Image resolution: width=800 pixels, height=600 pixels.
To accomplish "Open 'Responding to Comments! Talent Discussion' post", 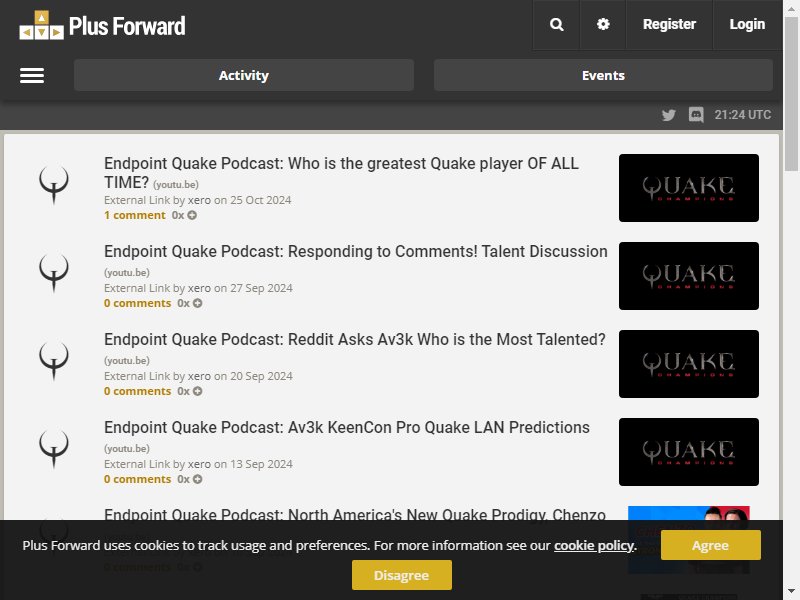I will pyautogui.click(x=356, y=252).
